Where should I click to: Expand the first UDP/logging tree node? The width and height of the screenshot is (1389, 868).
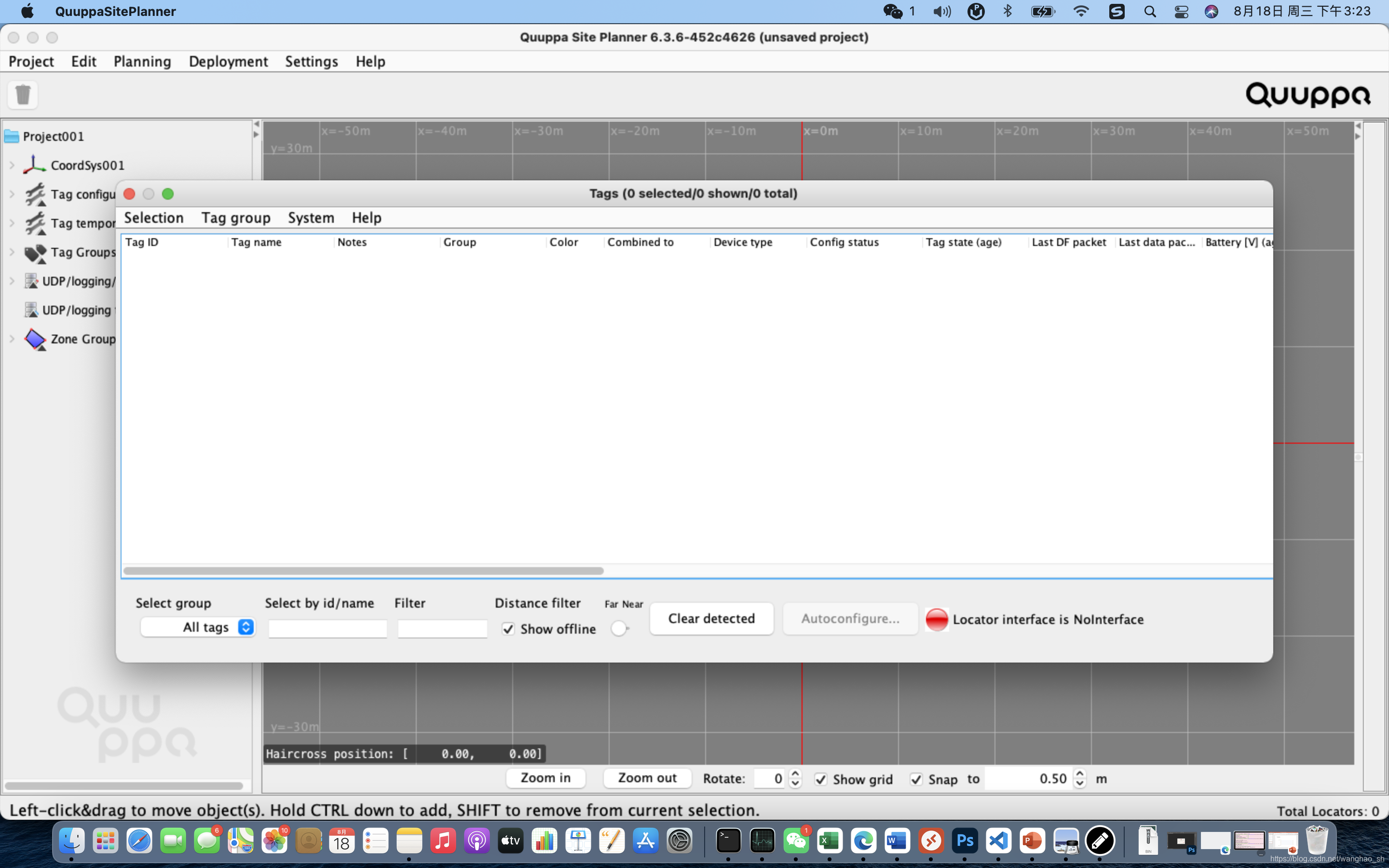point(12,281)
